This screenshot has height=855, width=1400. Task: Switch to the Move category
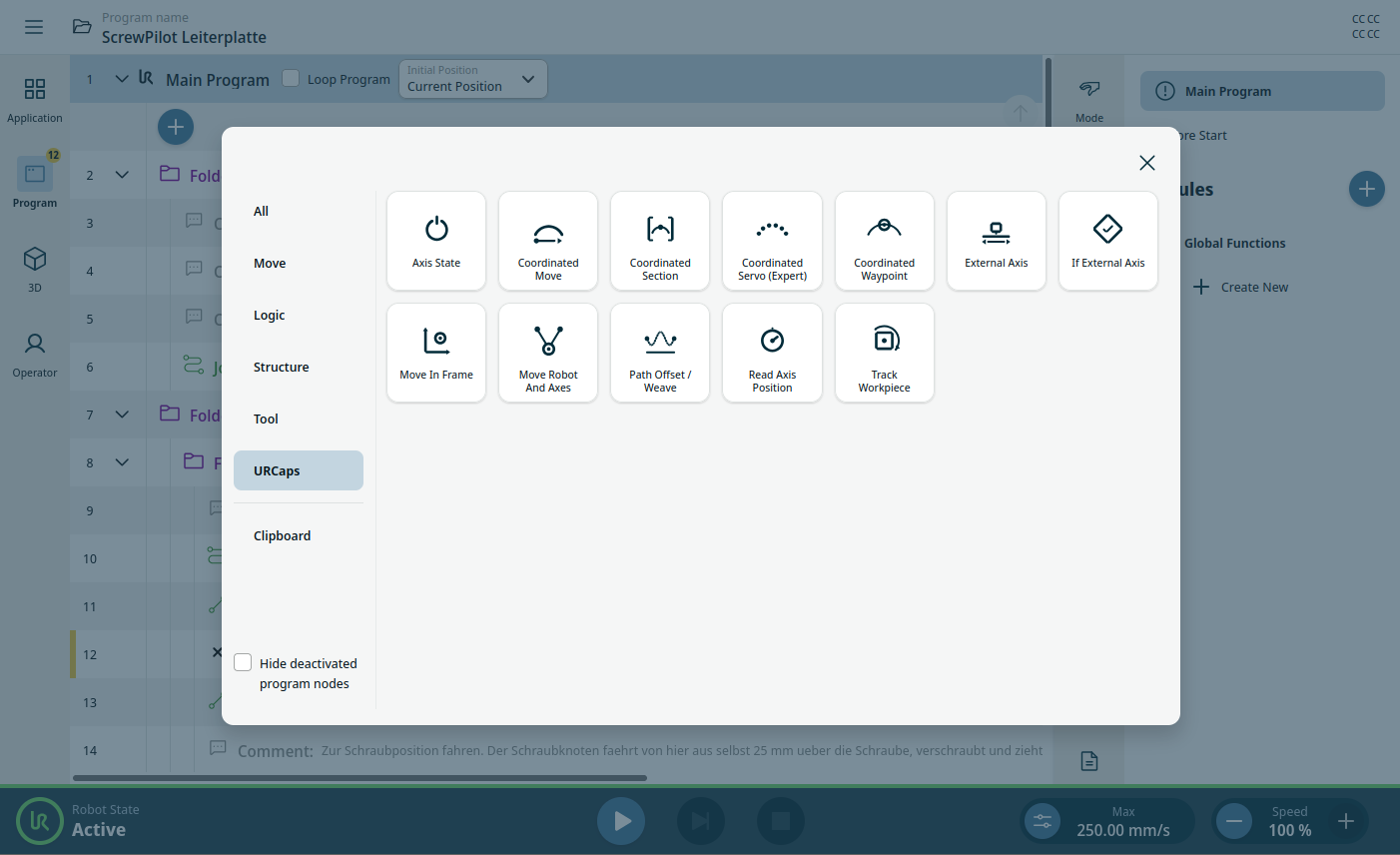tap(299, 263)
